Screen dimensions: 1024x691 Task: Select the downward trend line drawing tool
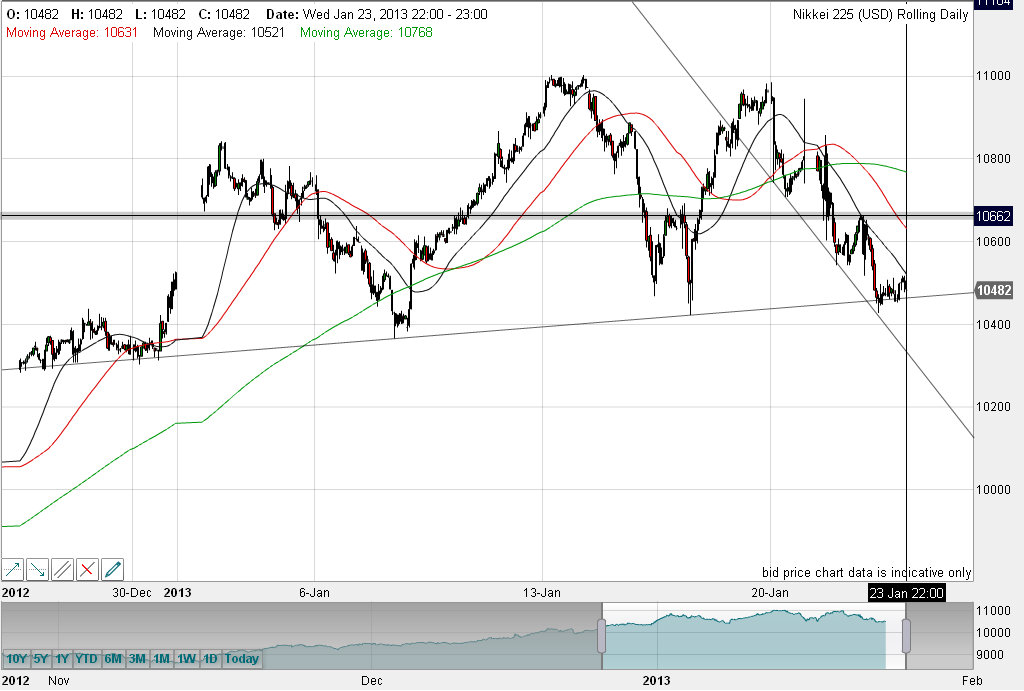(x=37, y=570)
